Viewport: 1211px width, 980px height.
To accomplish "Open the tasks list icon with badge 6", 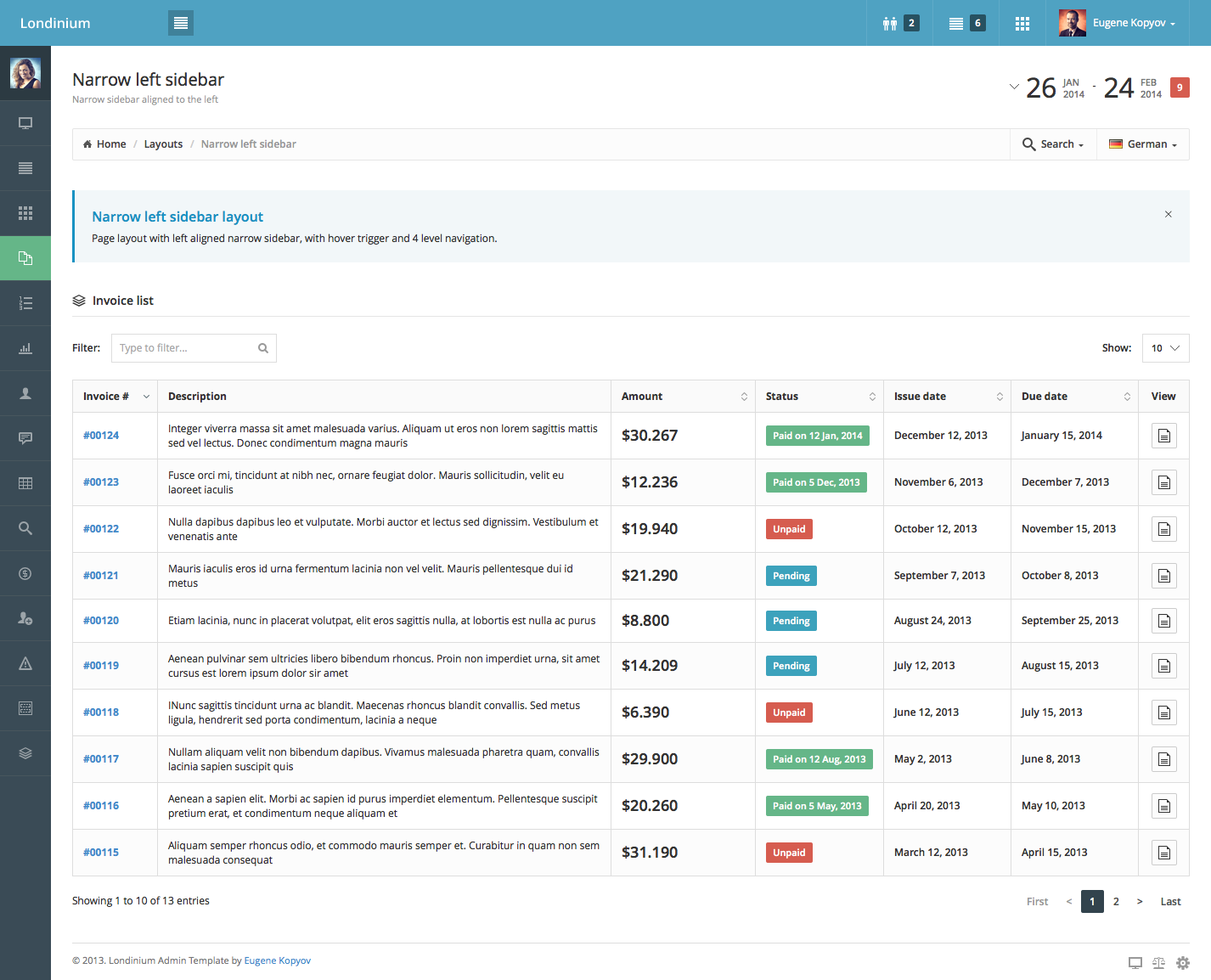I will (966, 23).
